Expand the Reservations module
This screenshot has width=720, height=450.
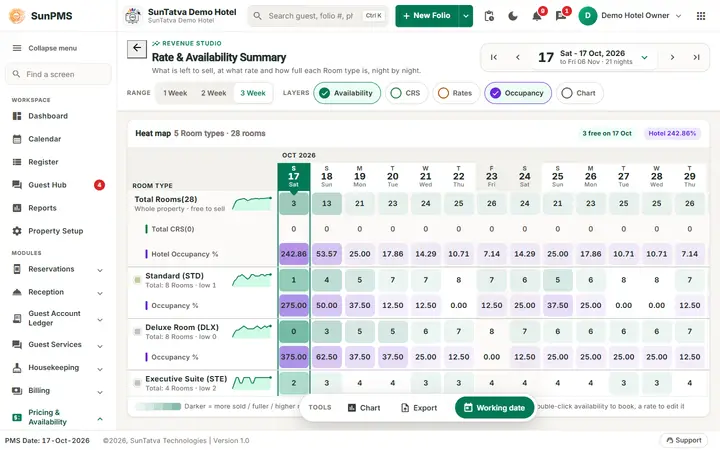coord(100,270)
